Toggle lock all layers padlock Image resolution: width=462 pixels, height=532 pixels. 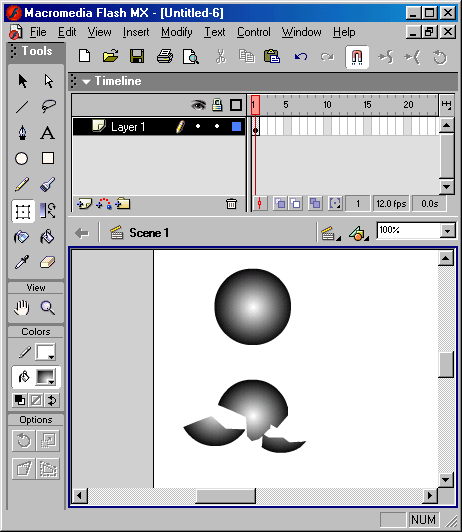(x=217, y=105)
